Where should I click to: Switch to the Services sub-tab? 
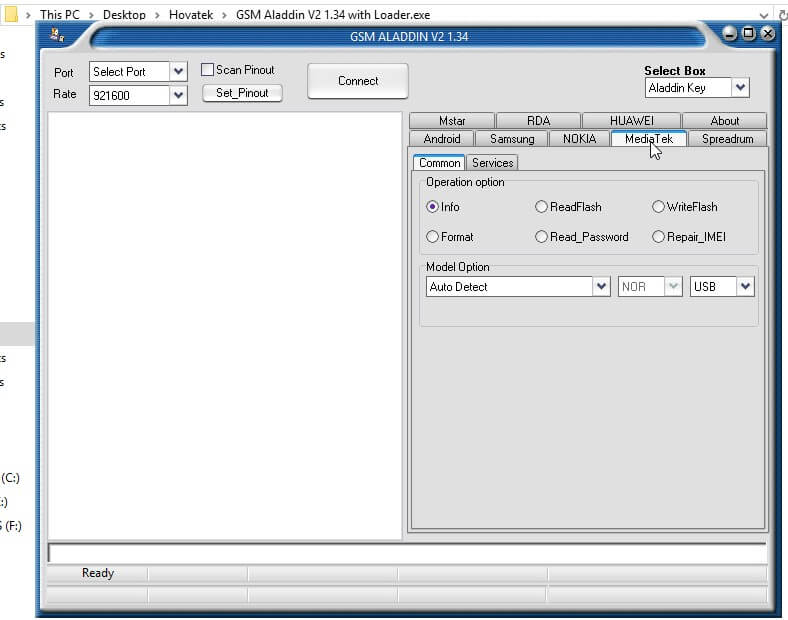[x=492, y=163]
